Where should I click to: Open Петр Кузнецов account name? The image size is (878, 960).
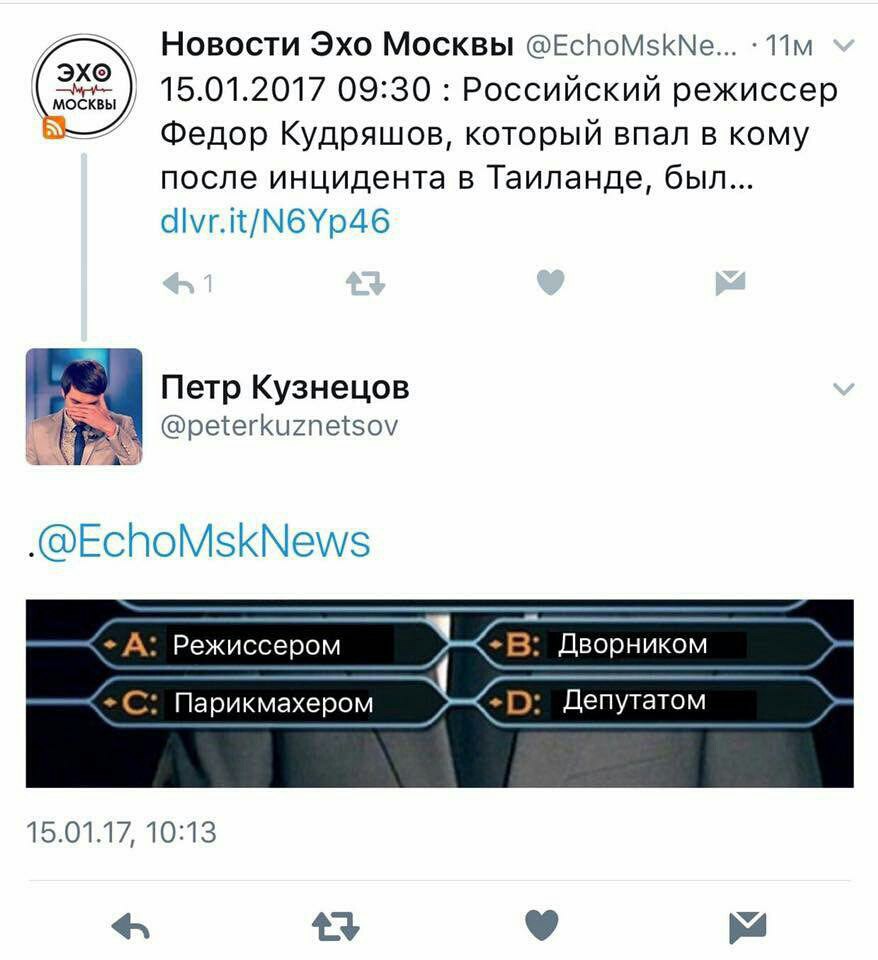285,387
